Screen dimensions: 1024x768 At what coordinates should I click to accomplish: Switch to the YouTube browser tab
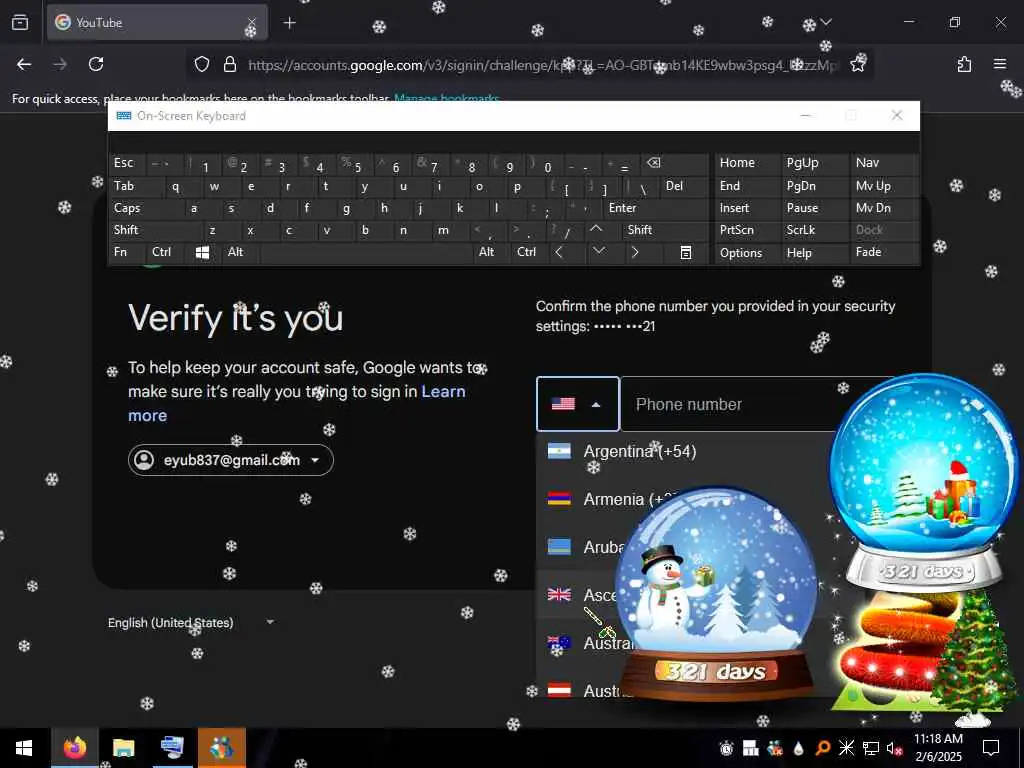157,23
